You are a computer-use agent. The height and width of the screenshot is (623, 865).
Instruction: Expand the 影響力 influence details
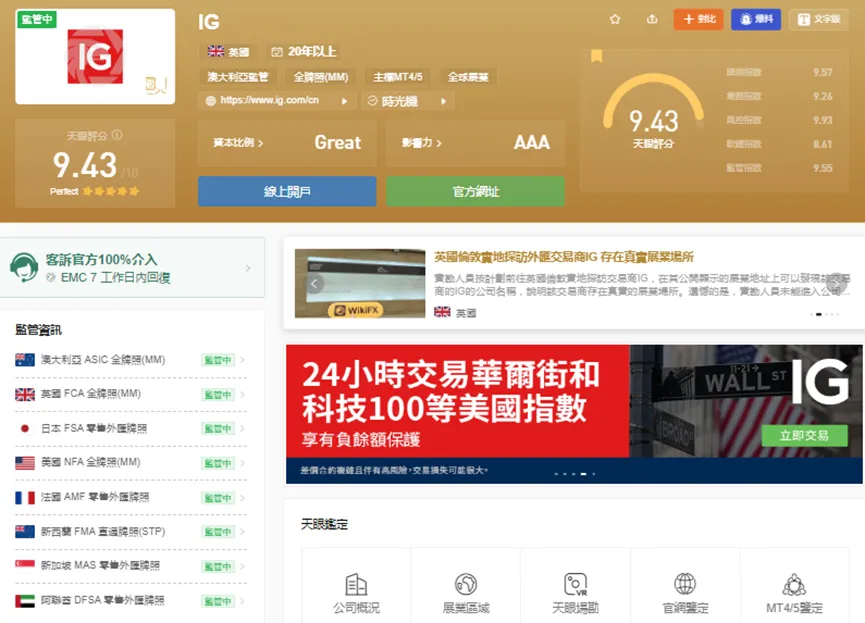point(421,143)
